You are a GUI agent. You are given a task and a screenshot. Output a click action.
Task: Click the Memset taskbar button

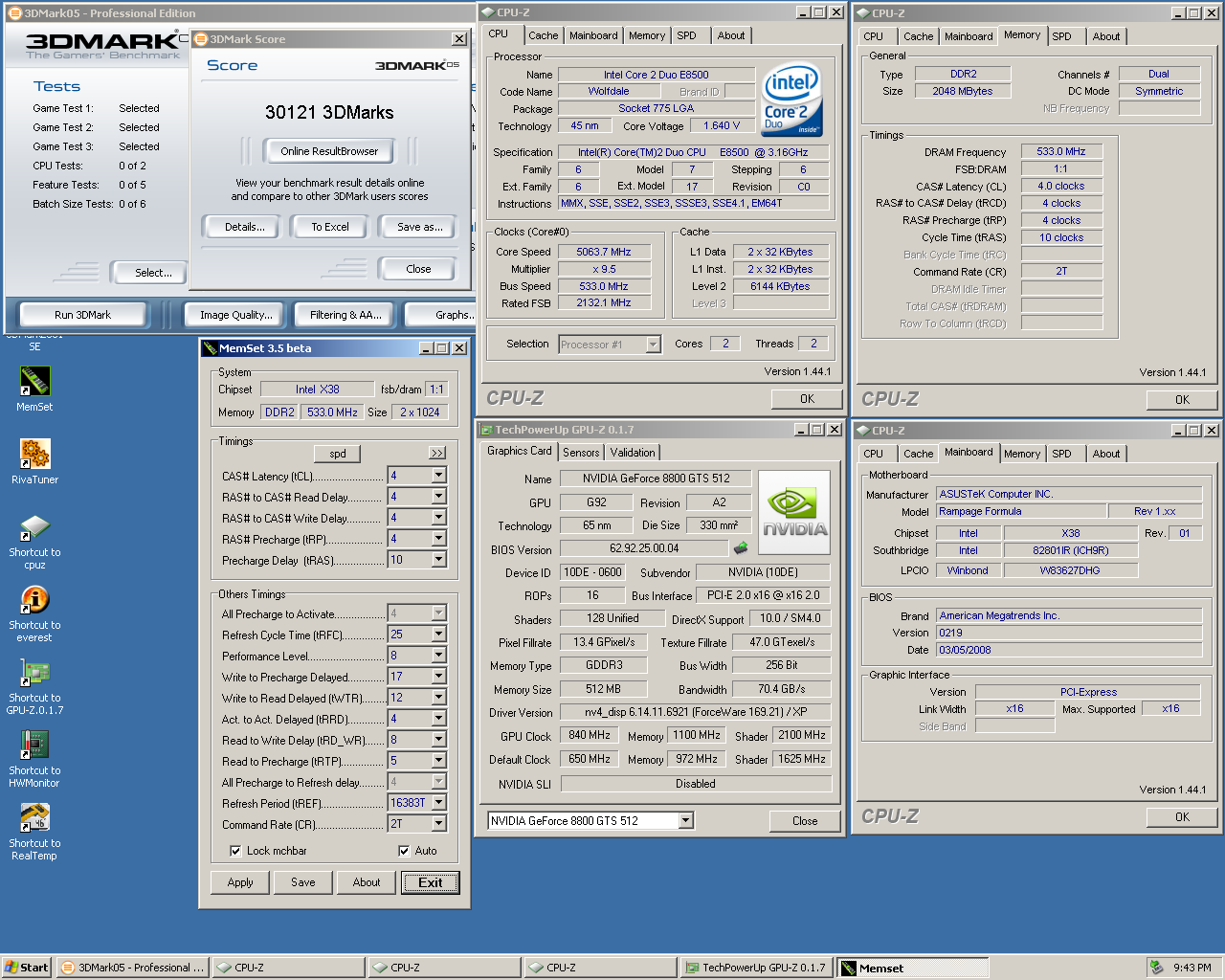pyautogui.click(x=911, y=968)
